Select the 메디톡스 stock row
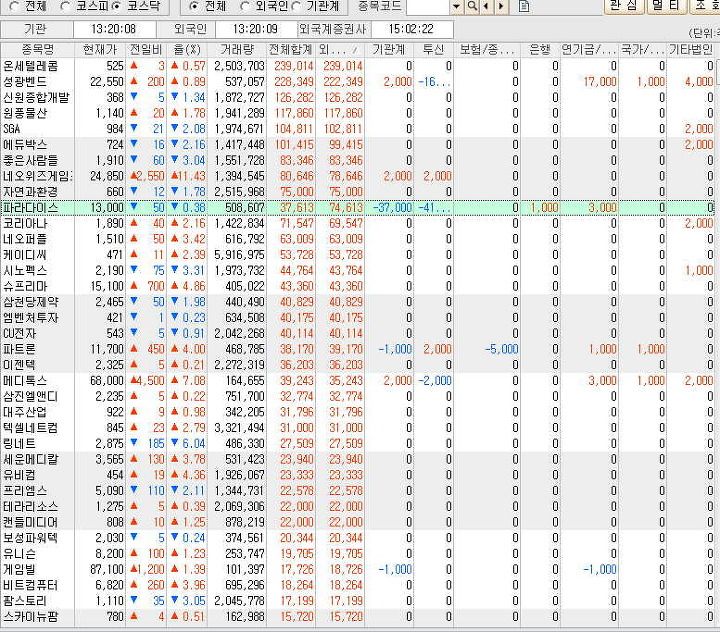720x632 pixels. 358,380
